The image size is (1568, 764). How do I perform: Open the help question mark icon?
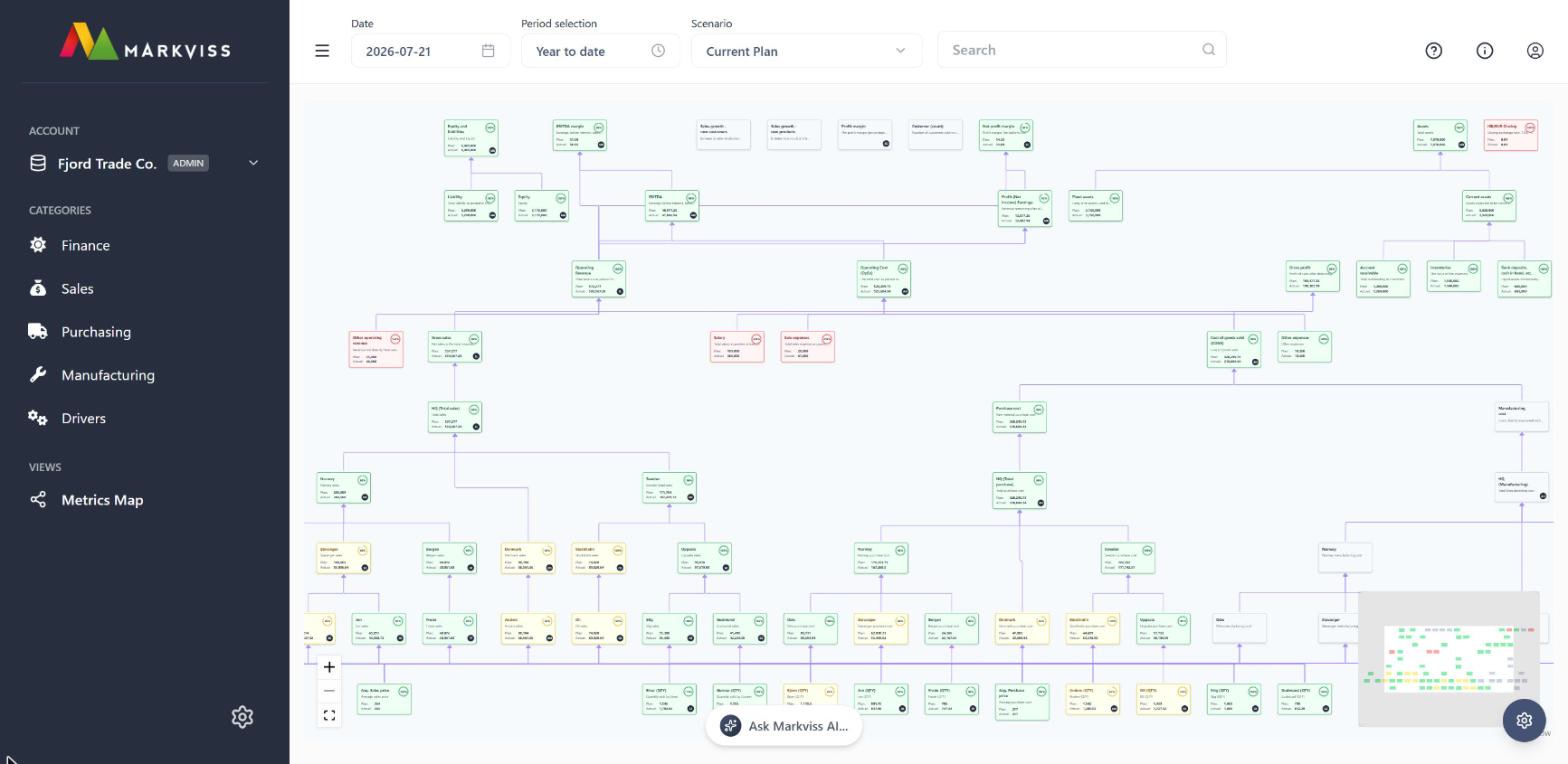pos(1434,50)
